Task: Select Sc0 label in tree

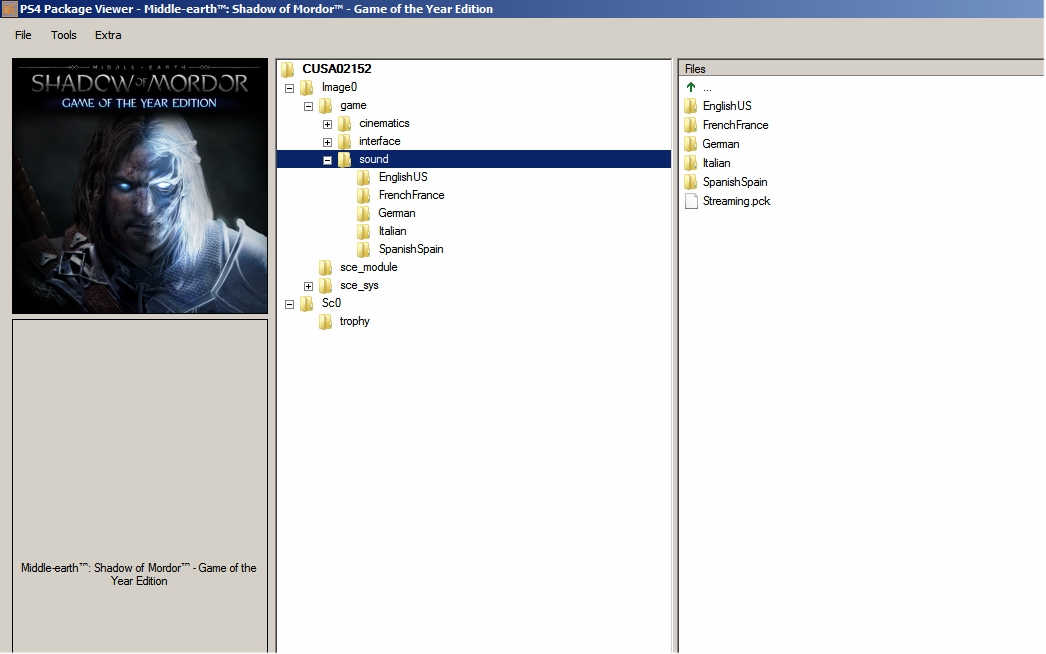Action: coord(332,303)
